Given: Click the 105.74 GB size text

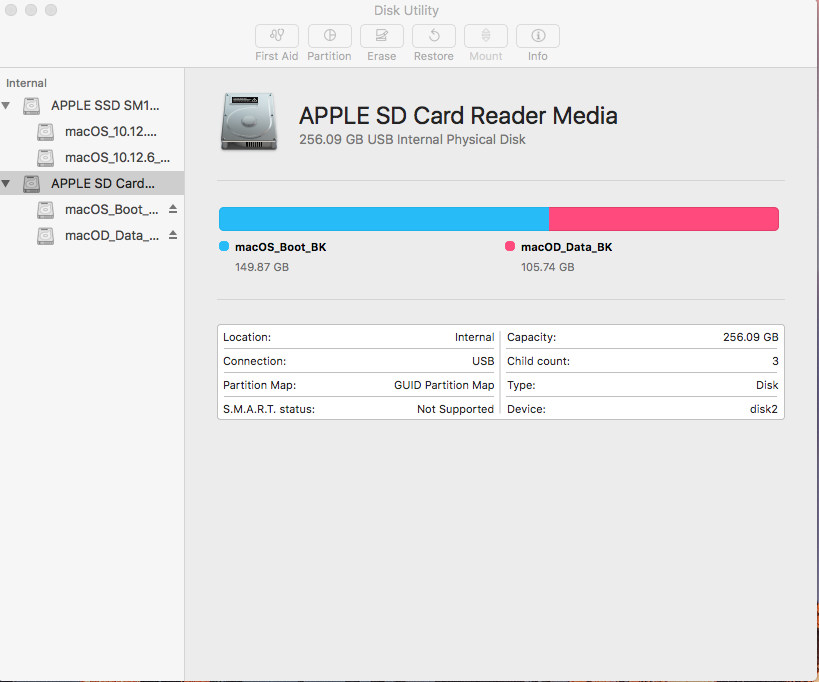Looking at the screenshot, I should tap(547, 267).
